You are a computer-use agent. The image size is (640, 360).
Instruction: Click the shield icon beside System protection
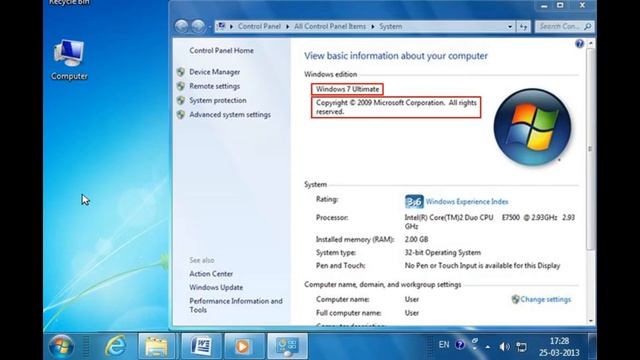click(181, 100)
